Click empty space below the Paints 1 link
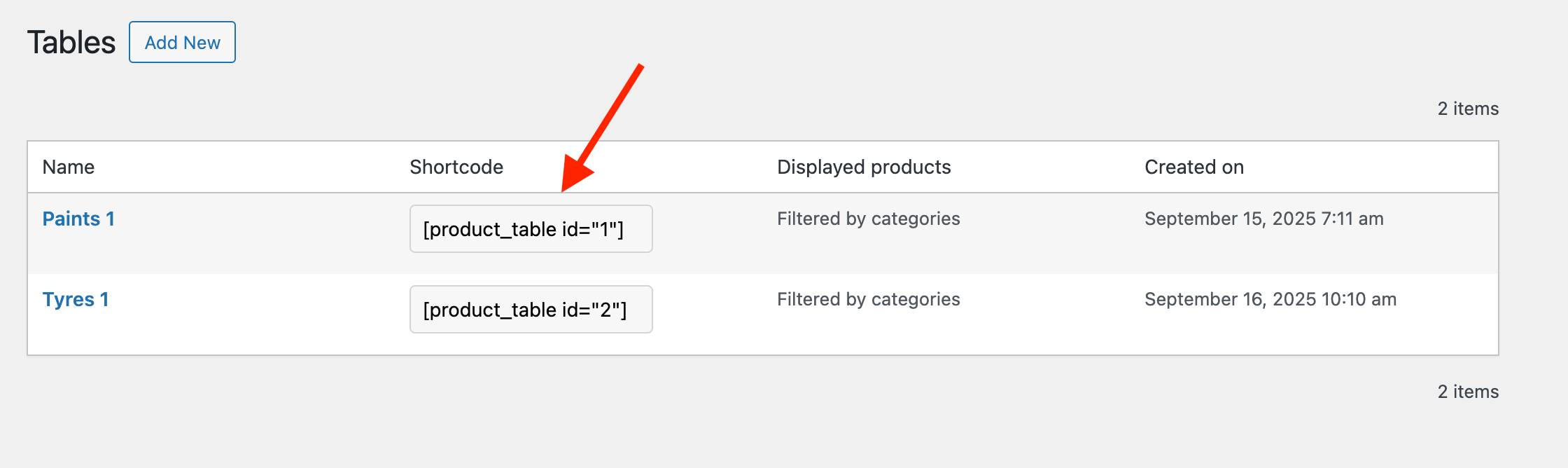Screen dimensions: 1568x468 [x=78, y=254]
